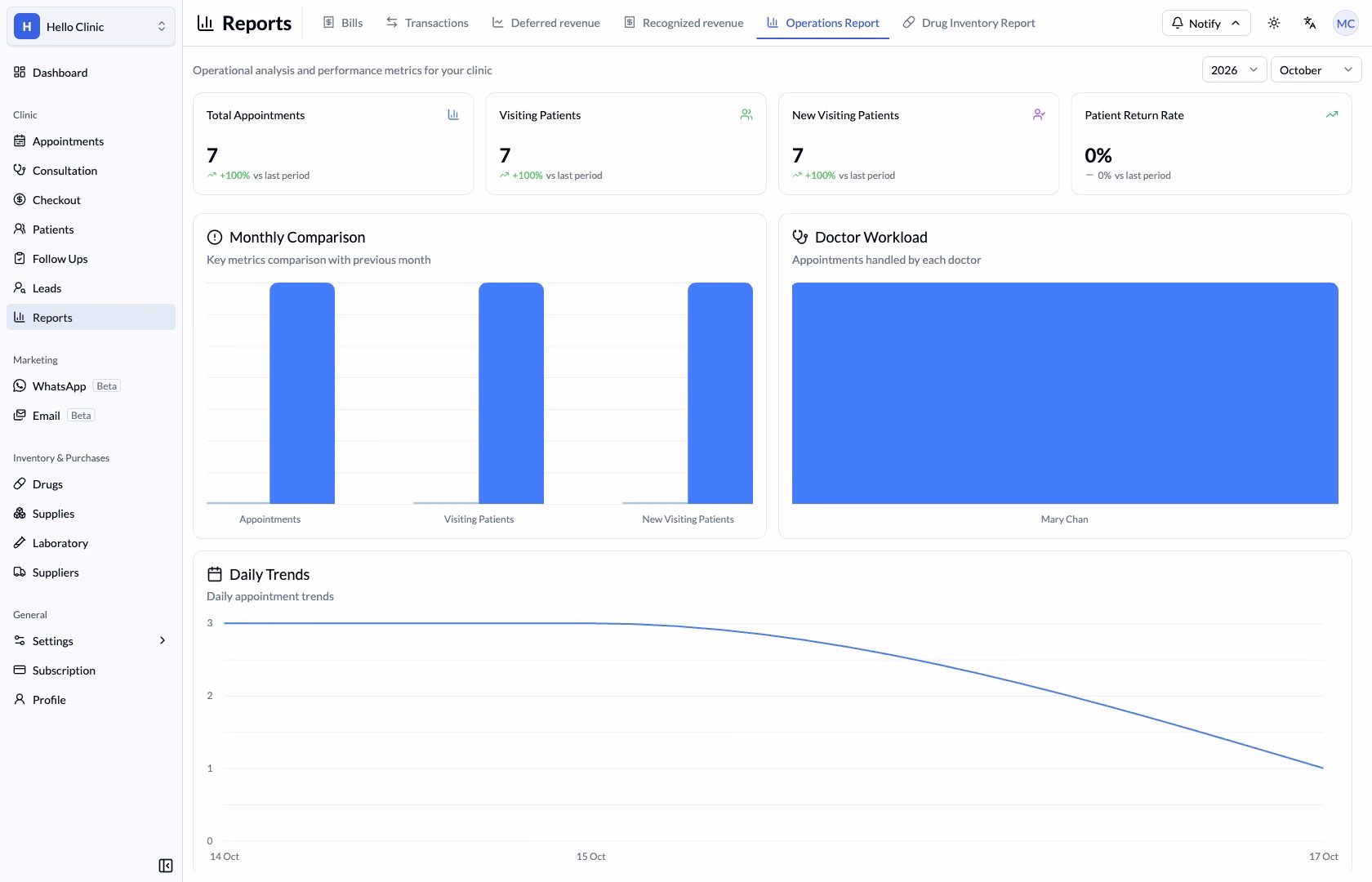This screenshot has width=1372, height=882.
Task: Expand the Settings submenu chevron
Action: pos(162,641)
